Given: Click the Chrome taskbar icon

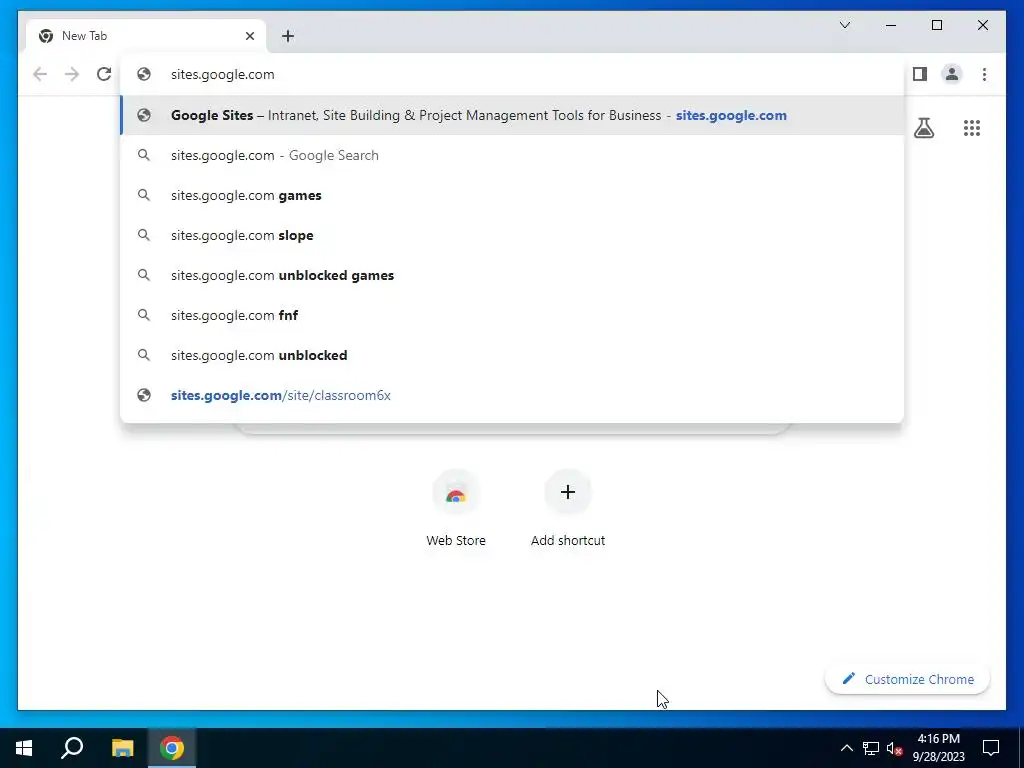Looking at the screenshot, I should click(x=172, y=748).
